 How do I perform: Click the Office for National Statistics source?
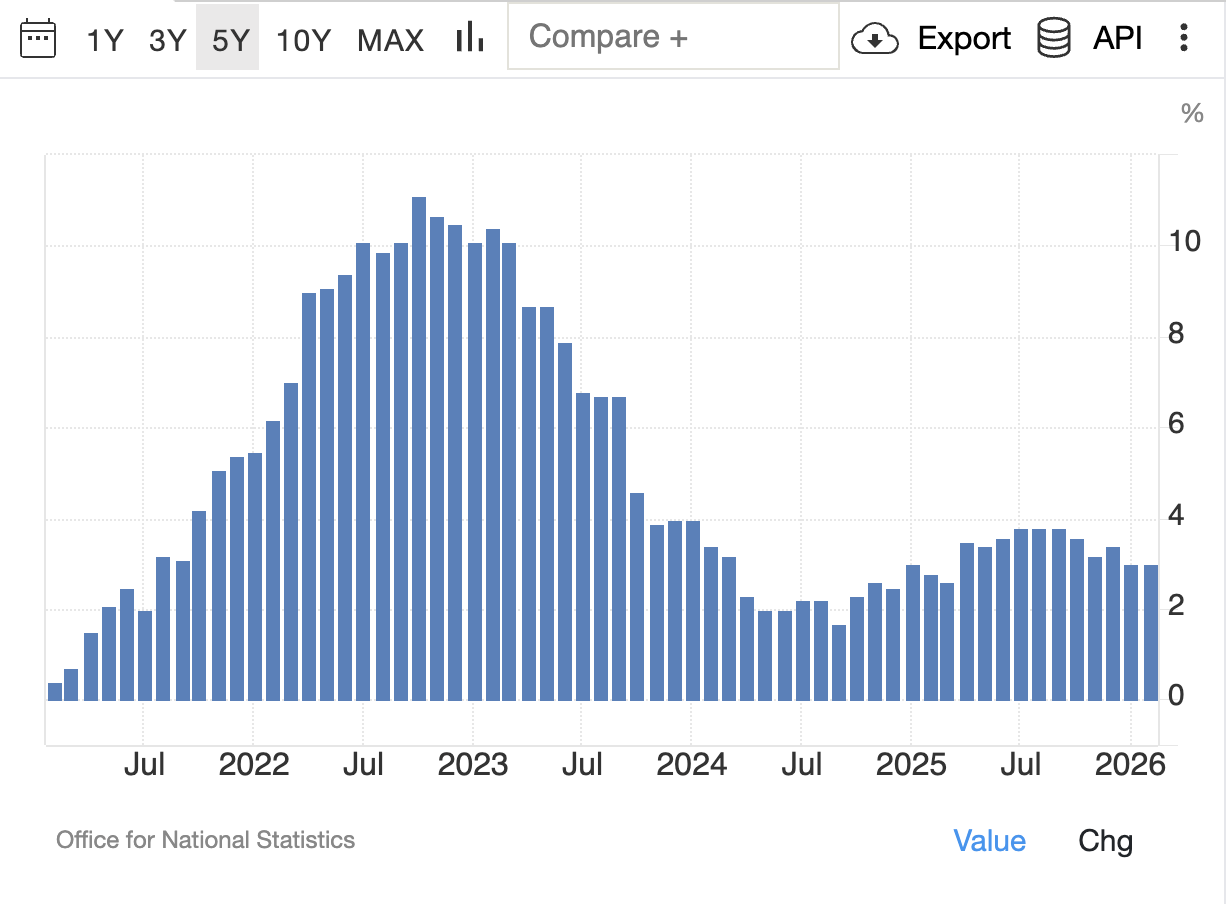(205, 839)
